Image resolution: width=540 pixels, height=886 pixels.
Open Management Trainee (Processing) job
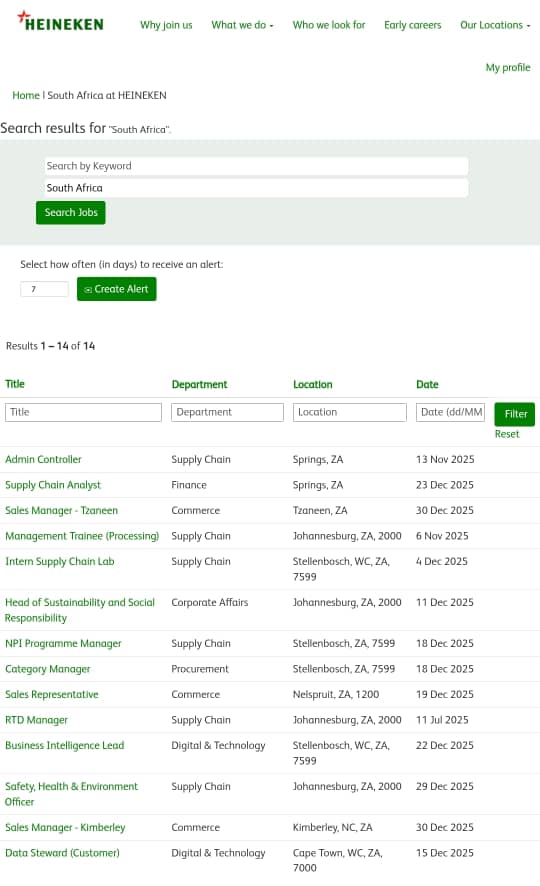[x=82, y=536]
